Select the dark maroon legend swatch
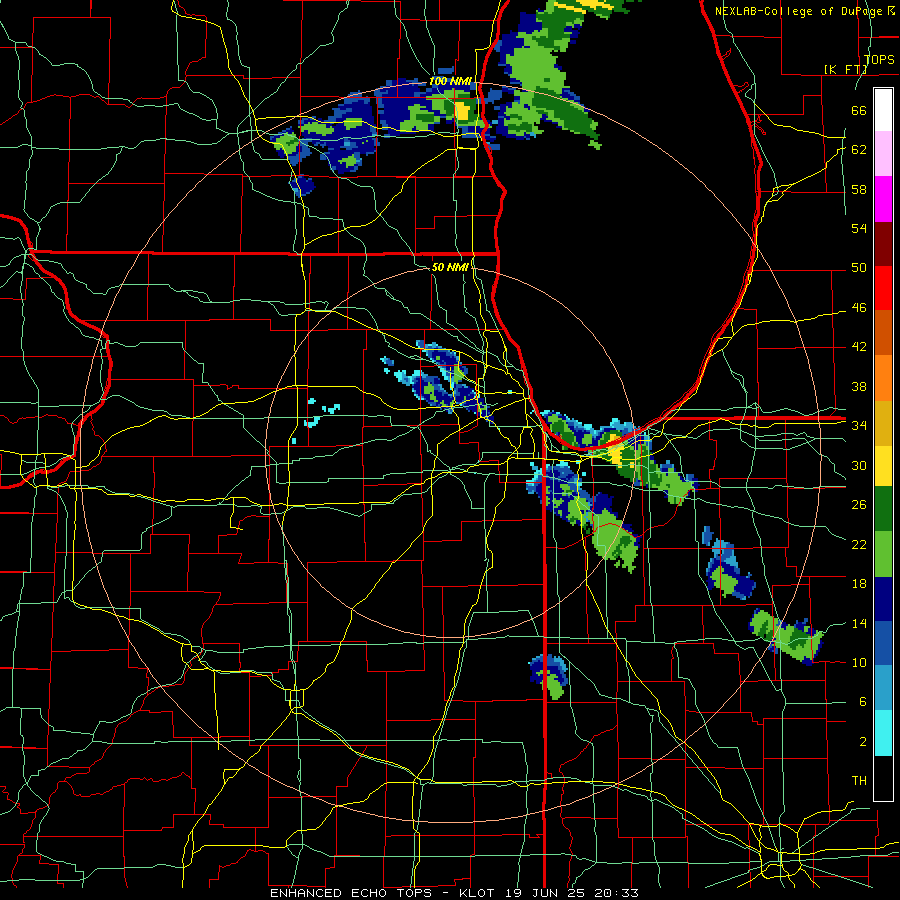This screenshot has width=900, height=900. (x=883, y=244)
